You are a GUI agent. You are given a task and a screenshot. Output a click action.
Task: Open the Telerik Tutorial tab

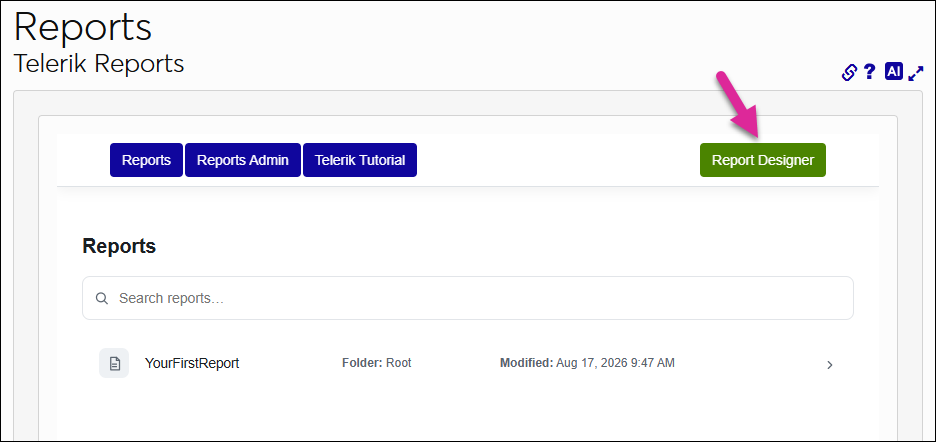click(360, 160)
